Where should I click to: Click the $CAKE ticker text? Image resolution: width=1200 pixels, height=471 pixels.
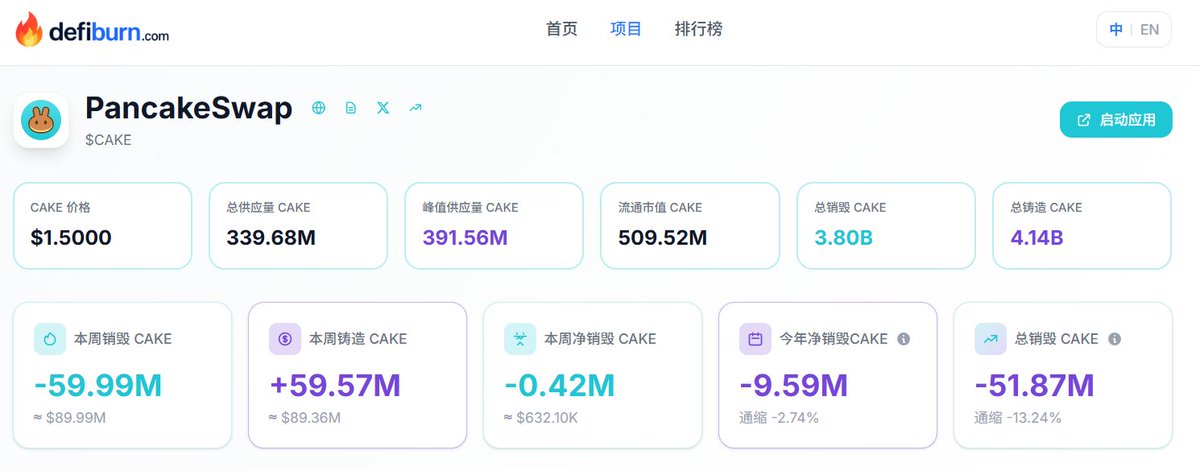(x=108, y=140)
